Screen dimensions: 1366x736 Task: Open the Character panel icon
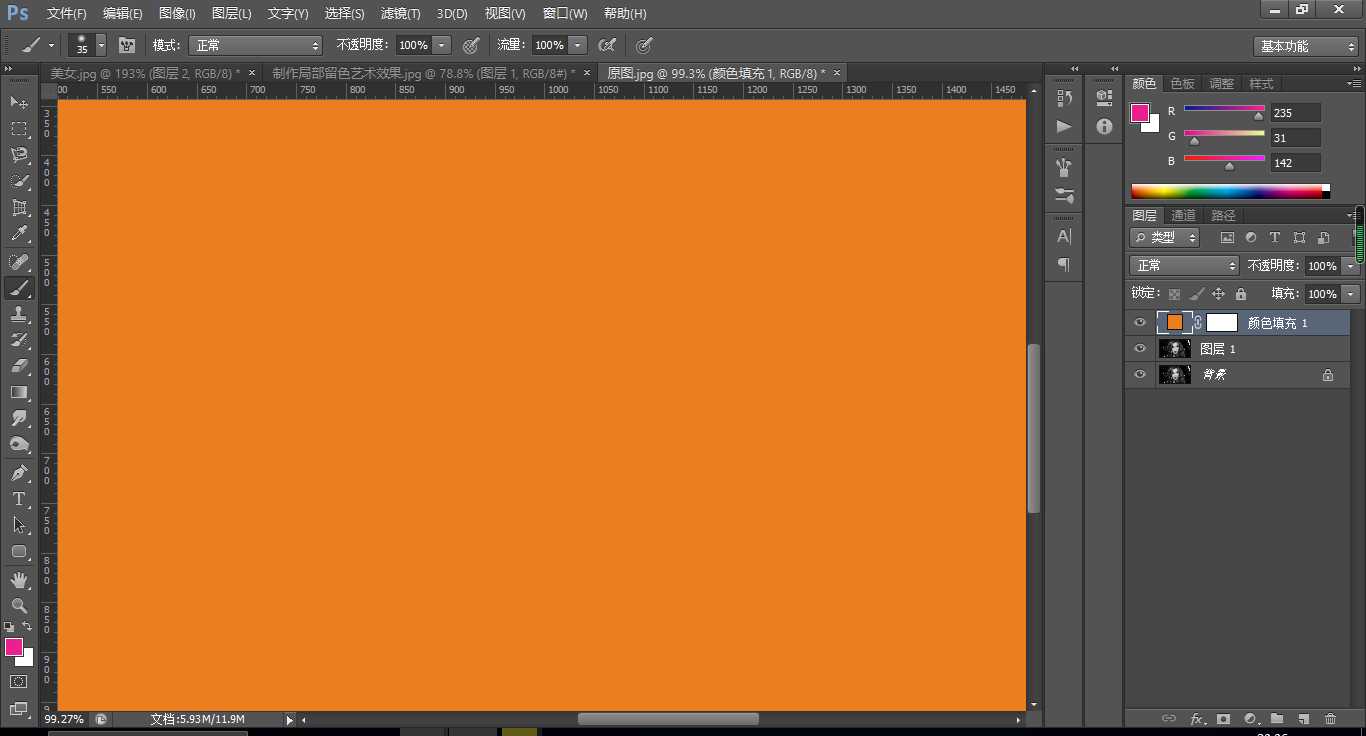pos(1064,236)
